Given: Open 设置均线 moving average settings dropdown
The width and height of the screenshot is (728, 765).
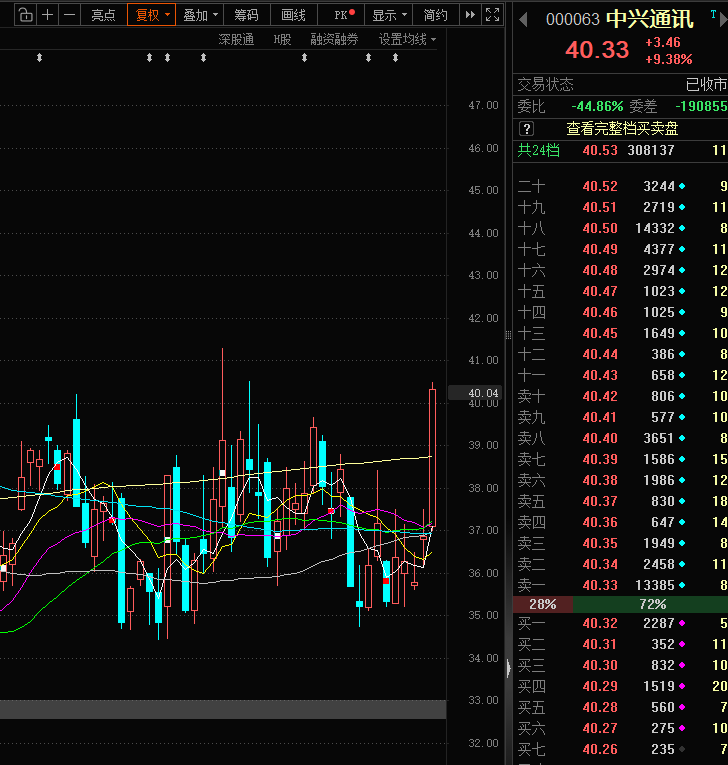Looking at the screenshot, I should coord(407,40).
